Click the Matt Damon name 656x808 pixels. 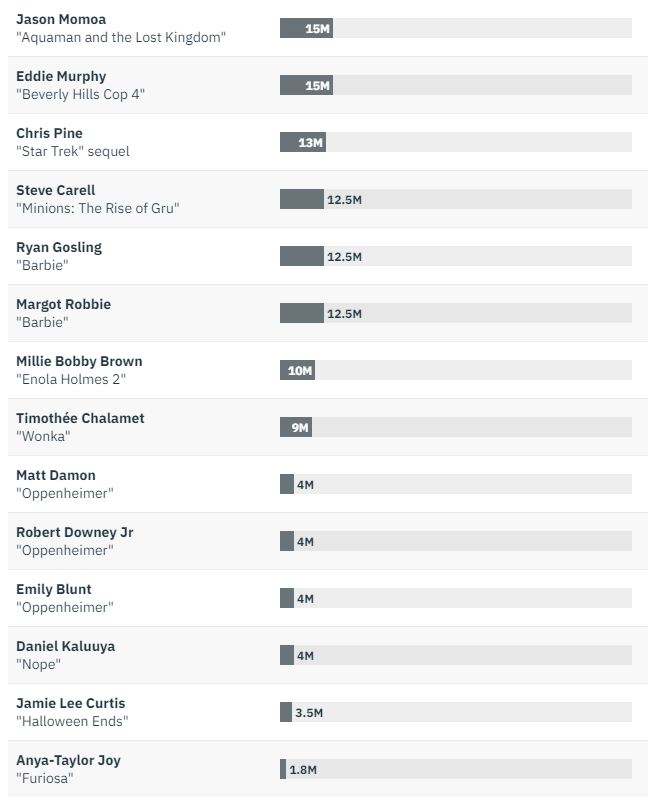pos(56,475)
